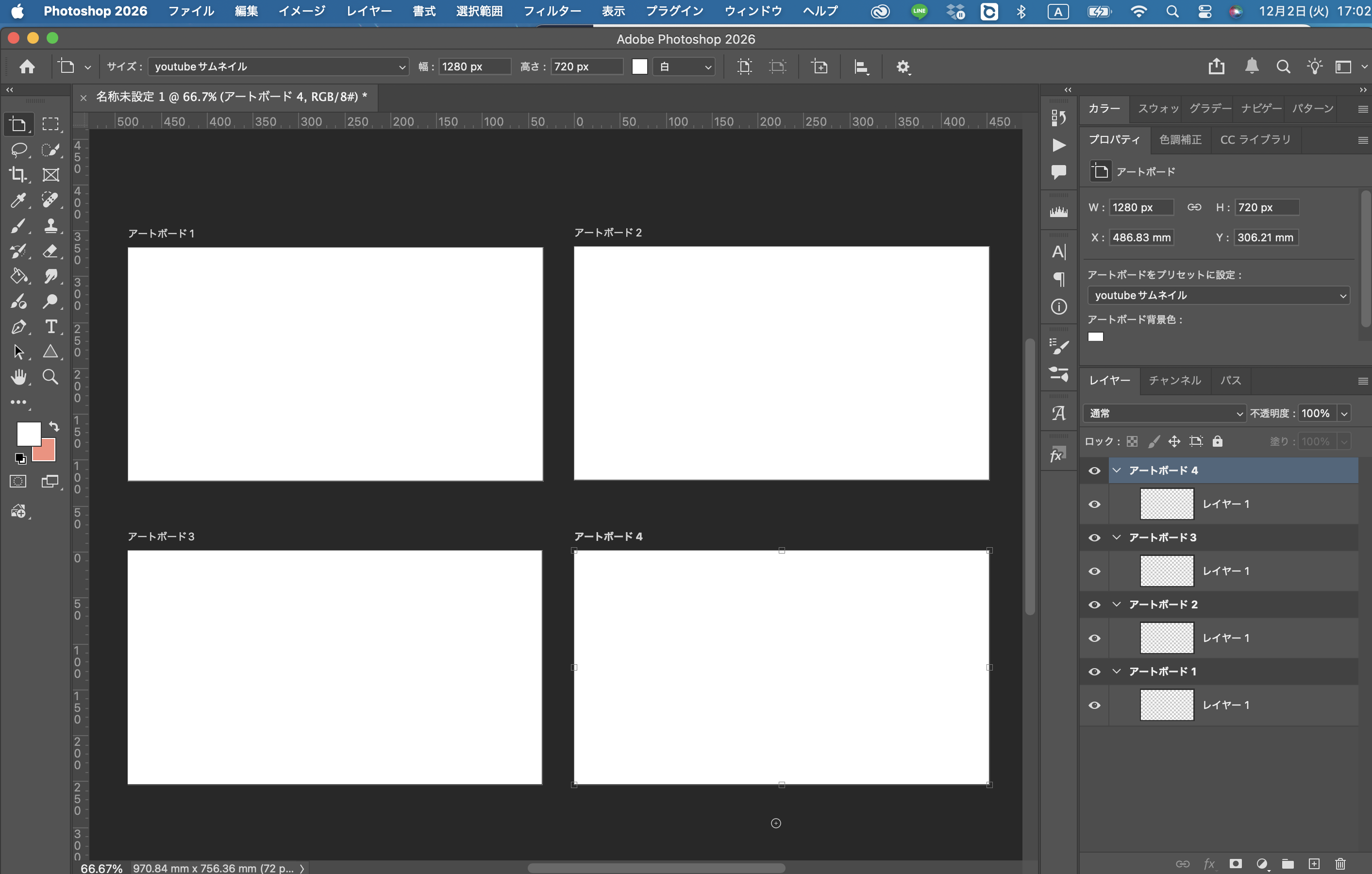
Task: Select the Eyedropper tool
Action: coord(18,200)
